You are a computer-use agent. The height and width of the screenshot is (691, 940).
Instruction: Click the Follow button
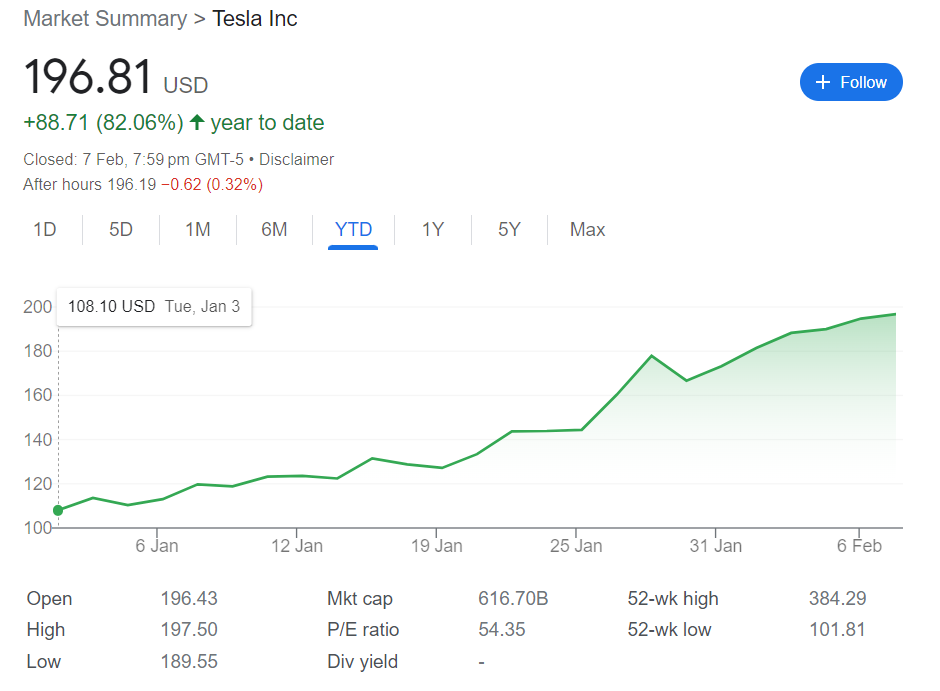[851, 82]
